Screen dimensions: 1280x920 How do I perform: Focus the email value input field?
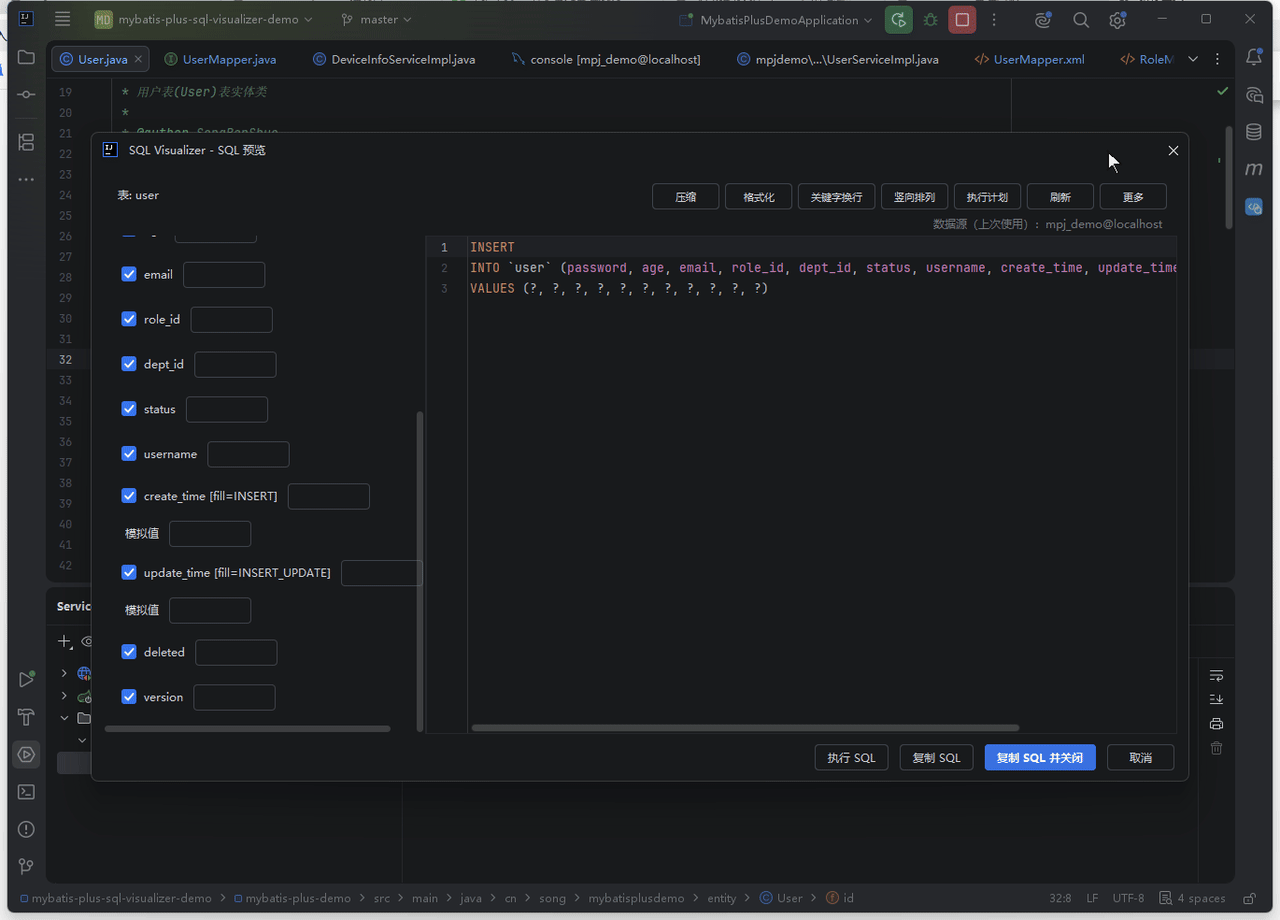click(224, 275)
